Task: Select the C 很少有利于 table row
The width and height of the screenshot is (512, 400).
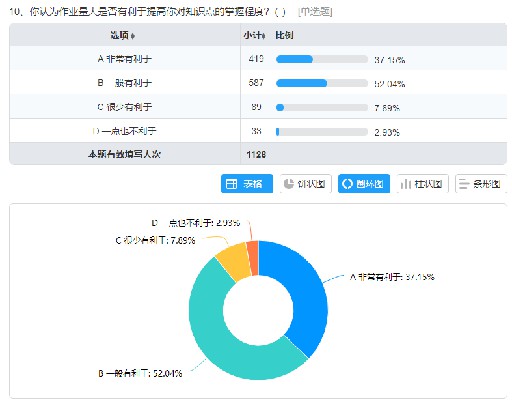Action: (258, 107)
